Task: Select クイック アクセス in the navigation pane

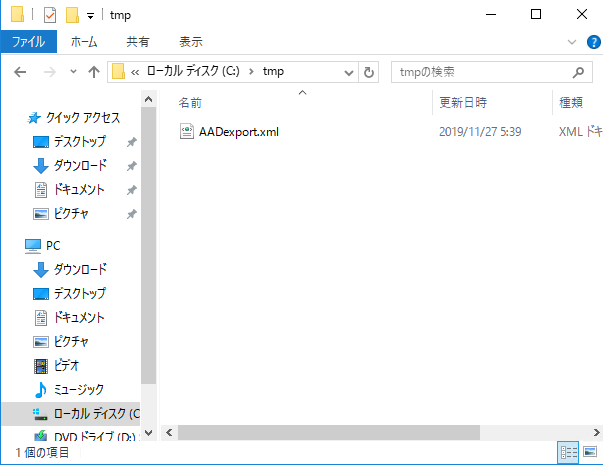Action: (83, 118)
